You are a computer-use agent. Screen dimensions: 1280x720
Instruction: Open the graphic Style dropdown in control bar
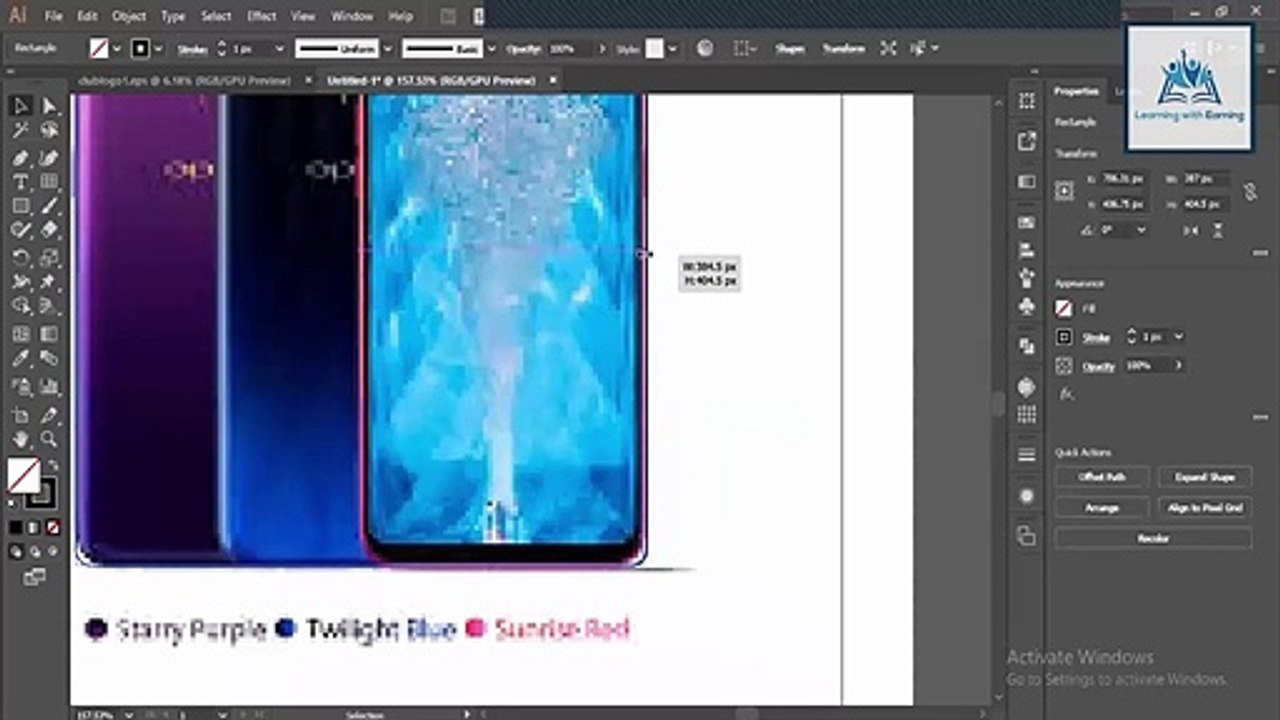pos(672,48)
